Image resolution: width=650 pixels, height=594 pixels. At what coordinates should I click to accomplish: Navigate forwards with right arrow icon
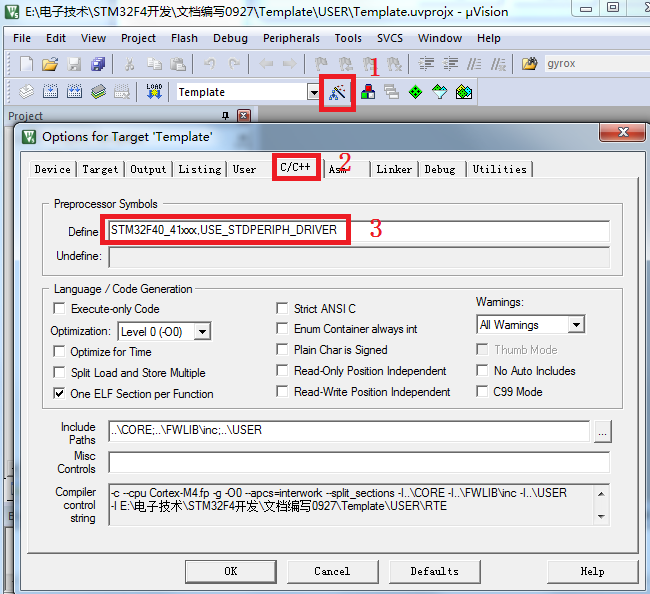click(289, 63)
